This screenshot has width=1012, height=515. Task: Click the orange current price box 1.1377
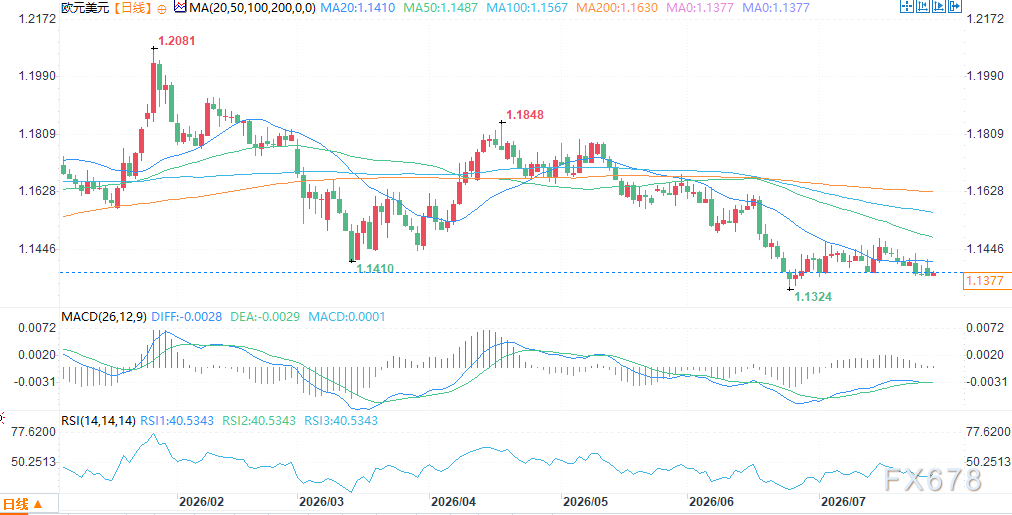click(x=986, y=280)
